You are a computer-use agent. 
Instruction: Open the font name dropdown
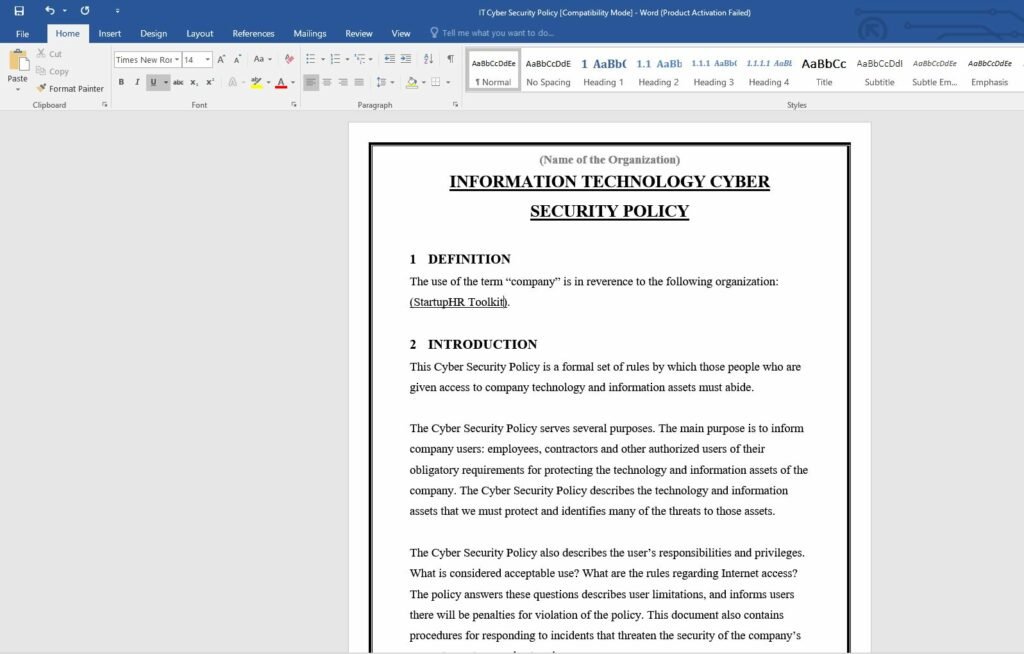click(x=177, y=60)
